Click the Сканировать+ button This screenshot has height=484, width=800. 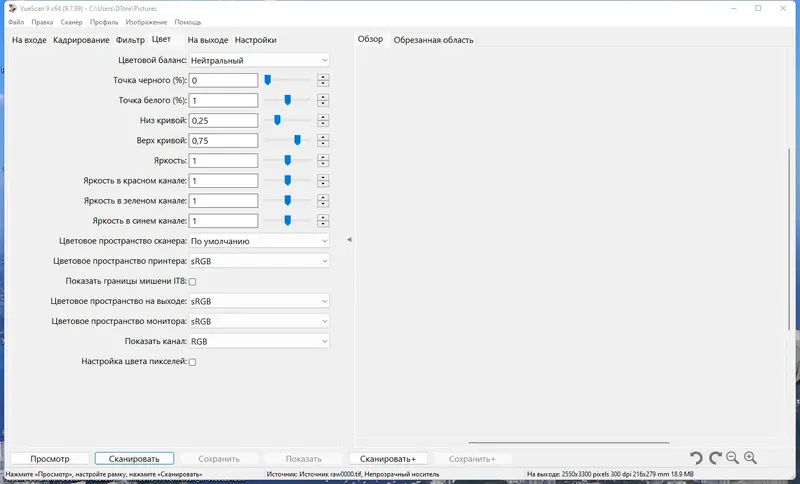click(x=388, y=459)
